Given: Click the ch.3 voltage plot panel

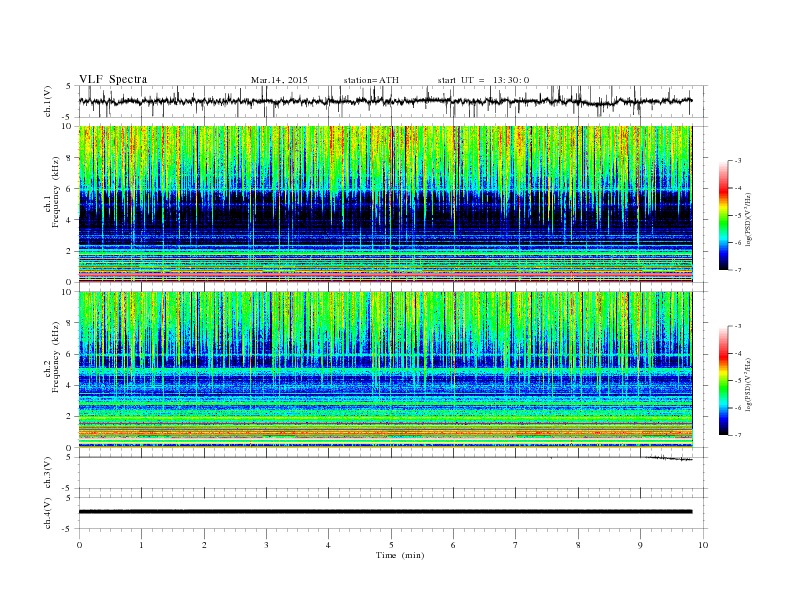Looking at the screenshot, I should (393, 473).
